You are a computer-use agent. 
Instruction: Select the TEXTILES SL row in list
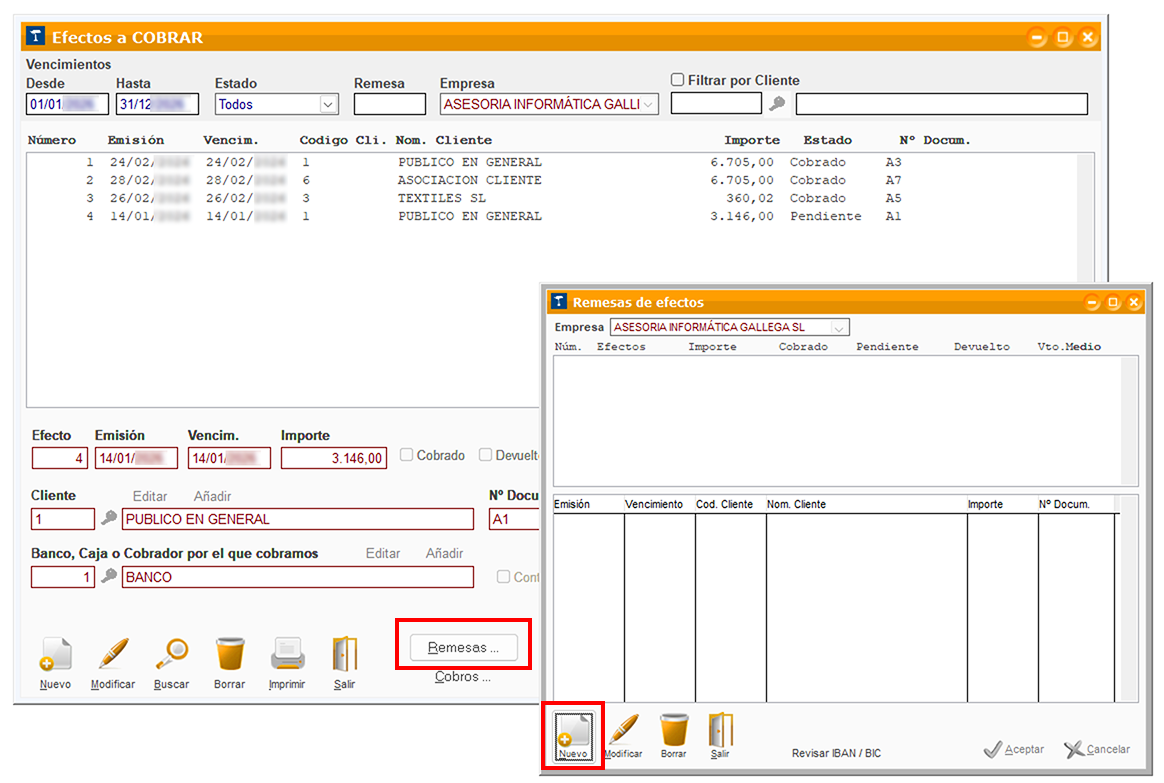point(442,198)
